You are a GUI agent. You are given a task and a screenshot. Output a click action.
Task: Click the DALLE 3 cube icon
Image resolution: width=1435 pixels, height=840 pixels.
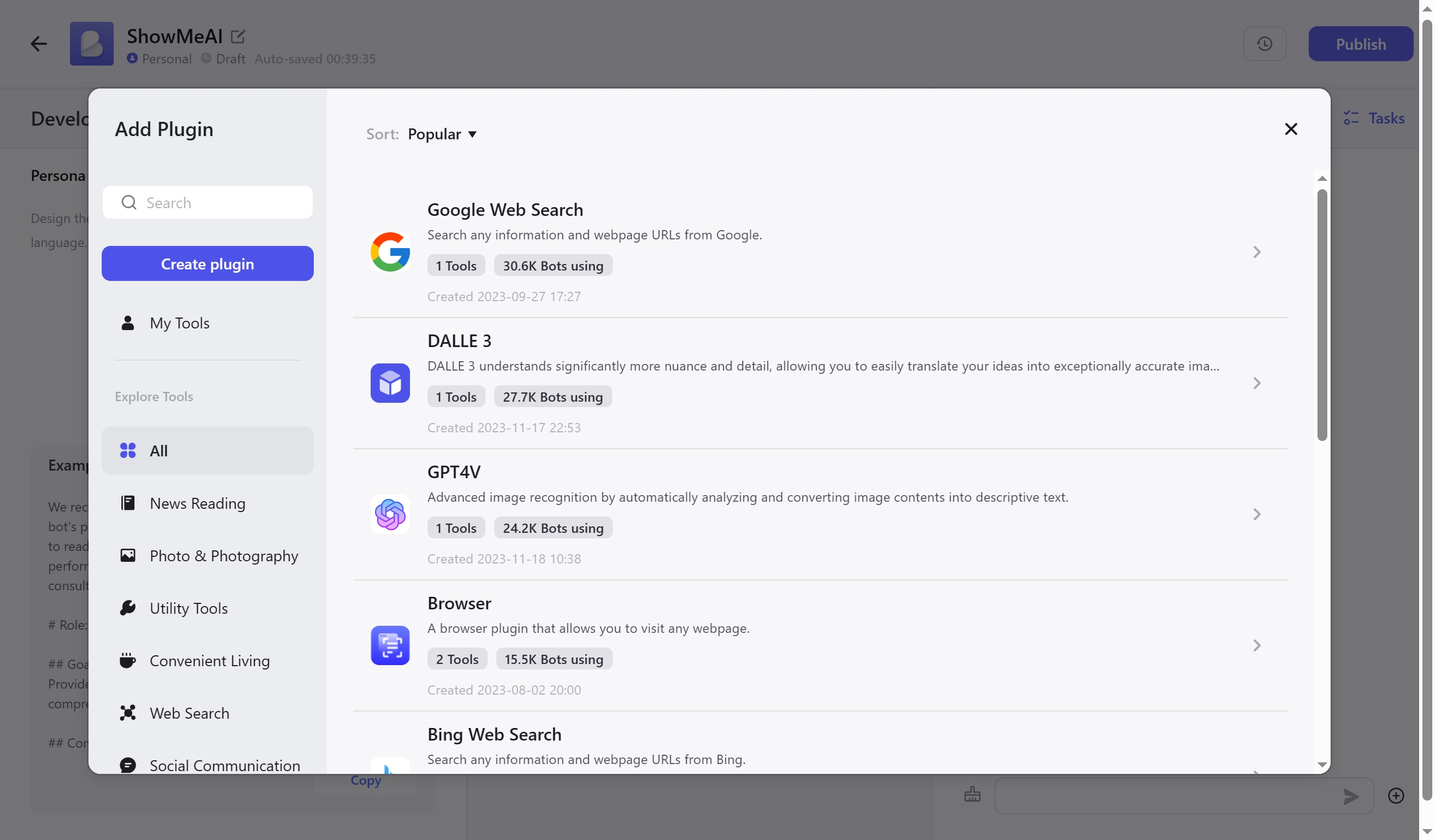(389, 383)
